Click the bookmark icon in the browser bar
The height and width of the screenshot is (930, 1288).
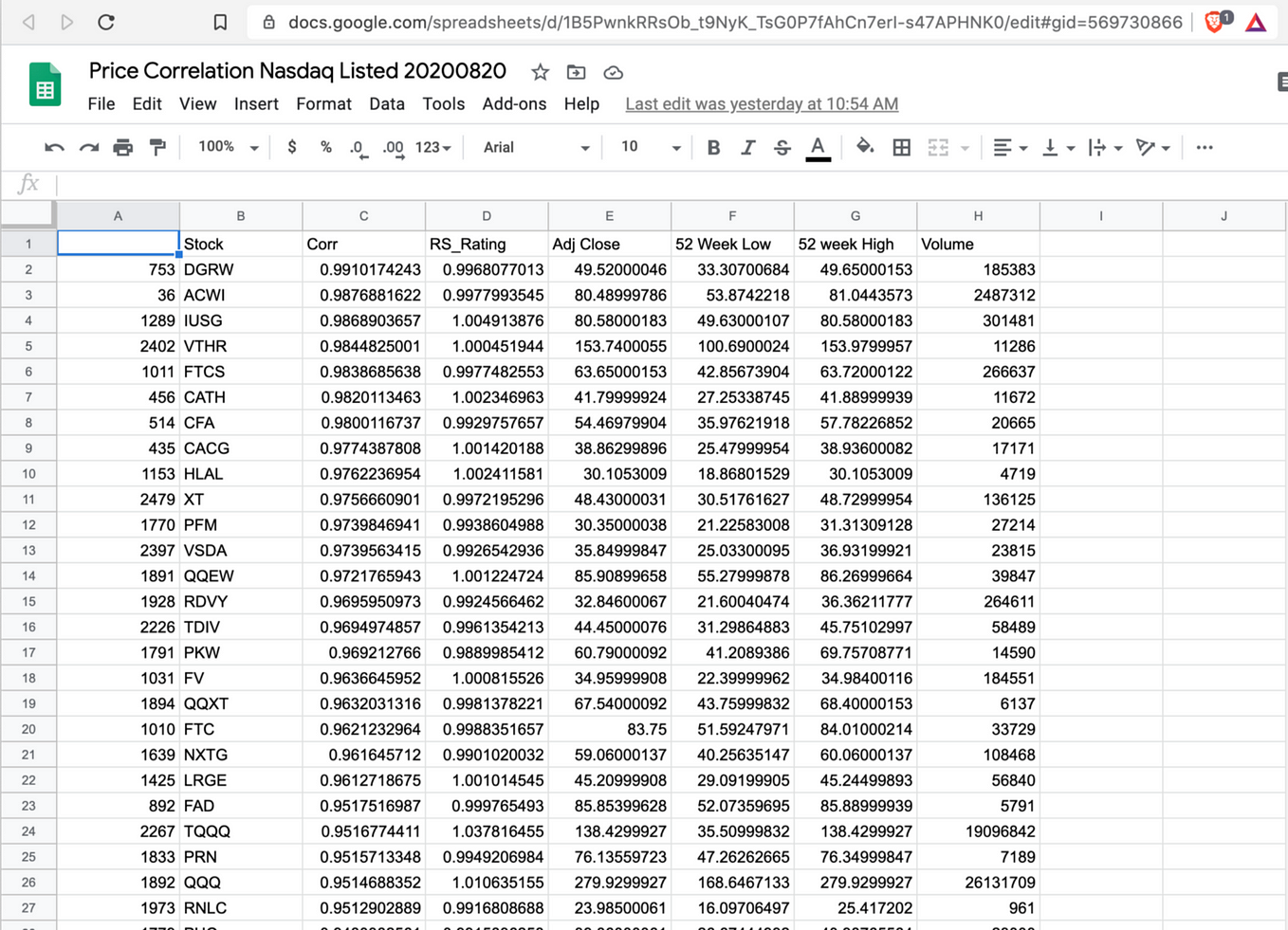(220, 22)
